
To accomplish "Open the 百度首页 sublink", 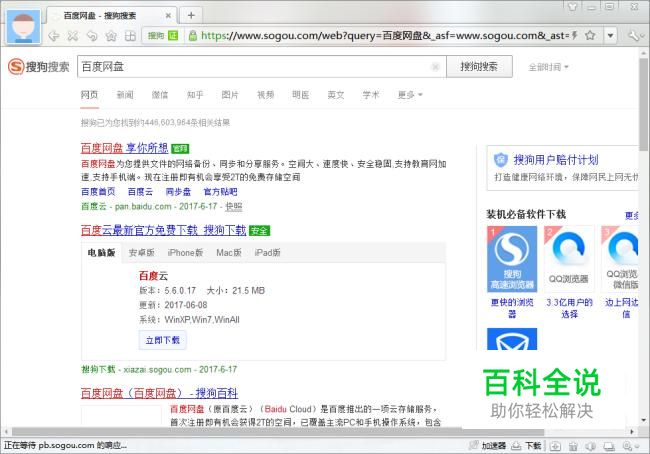I will point(98,192).
